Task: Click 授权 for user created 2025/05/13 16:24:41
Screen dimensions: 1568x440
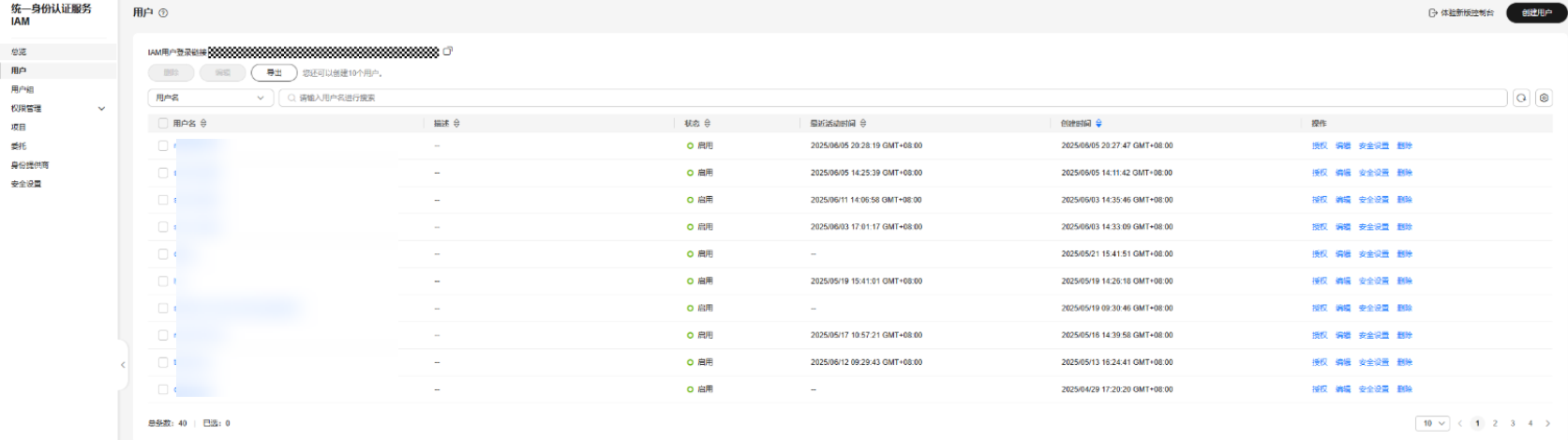Action: pos(1320,362)
